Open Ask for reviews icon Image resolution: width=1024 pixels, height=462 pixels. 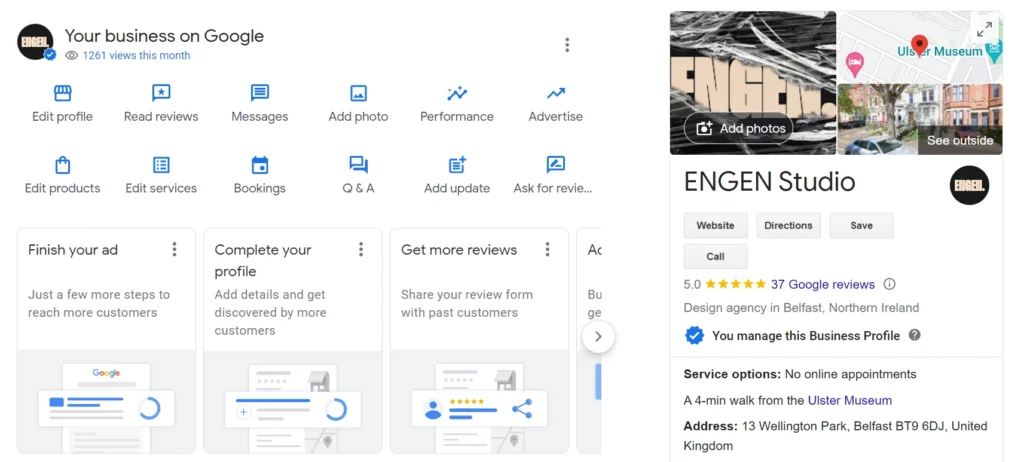pos(556,165)
